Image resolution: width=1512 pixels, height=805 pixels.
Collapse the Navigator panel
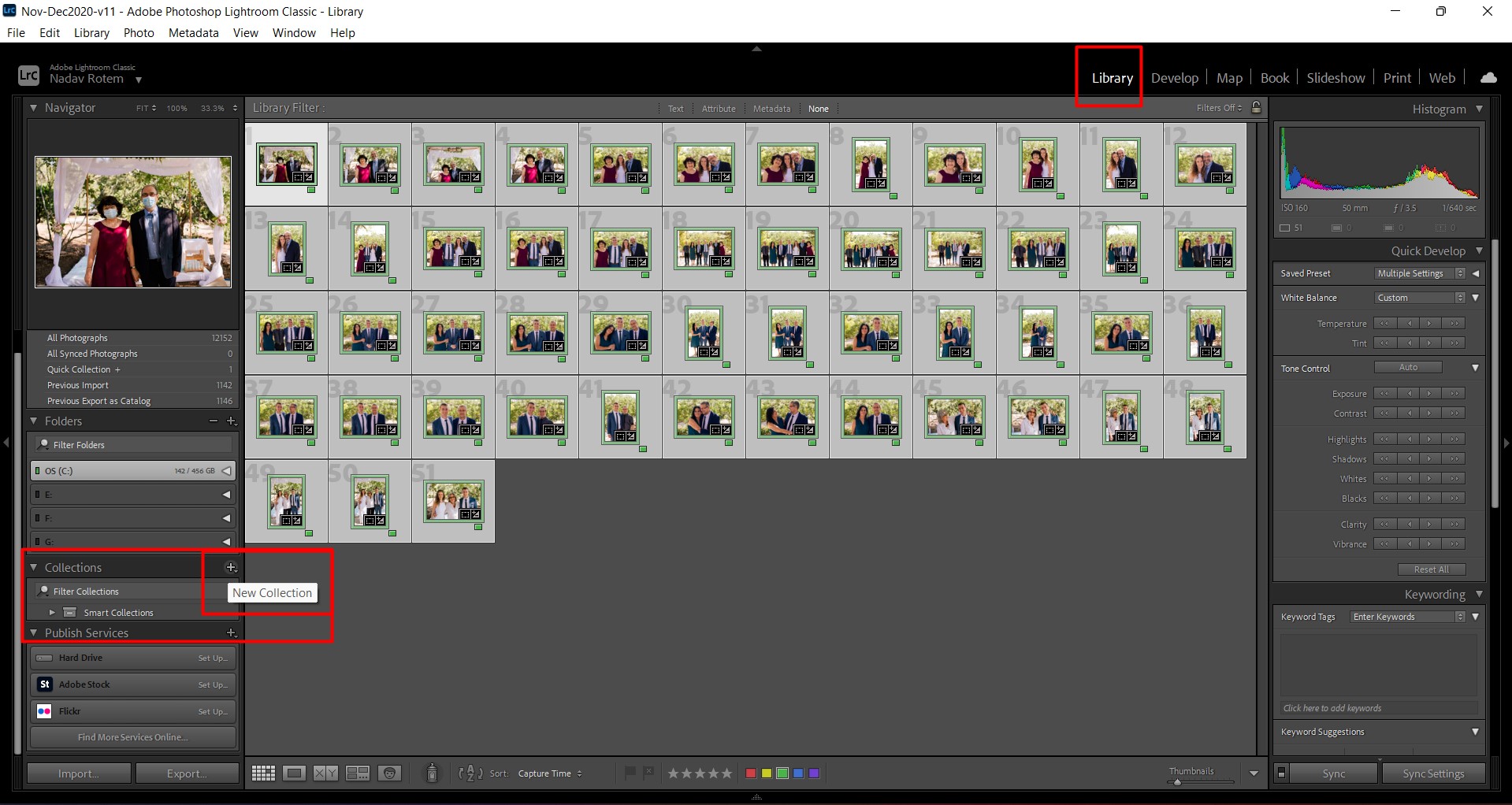pyautogui.click(x=34, y=108)
